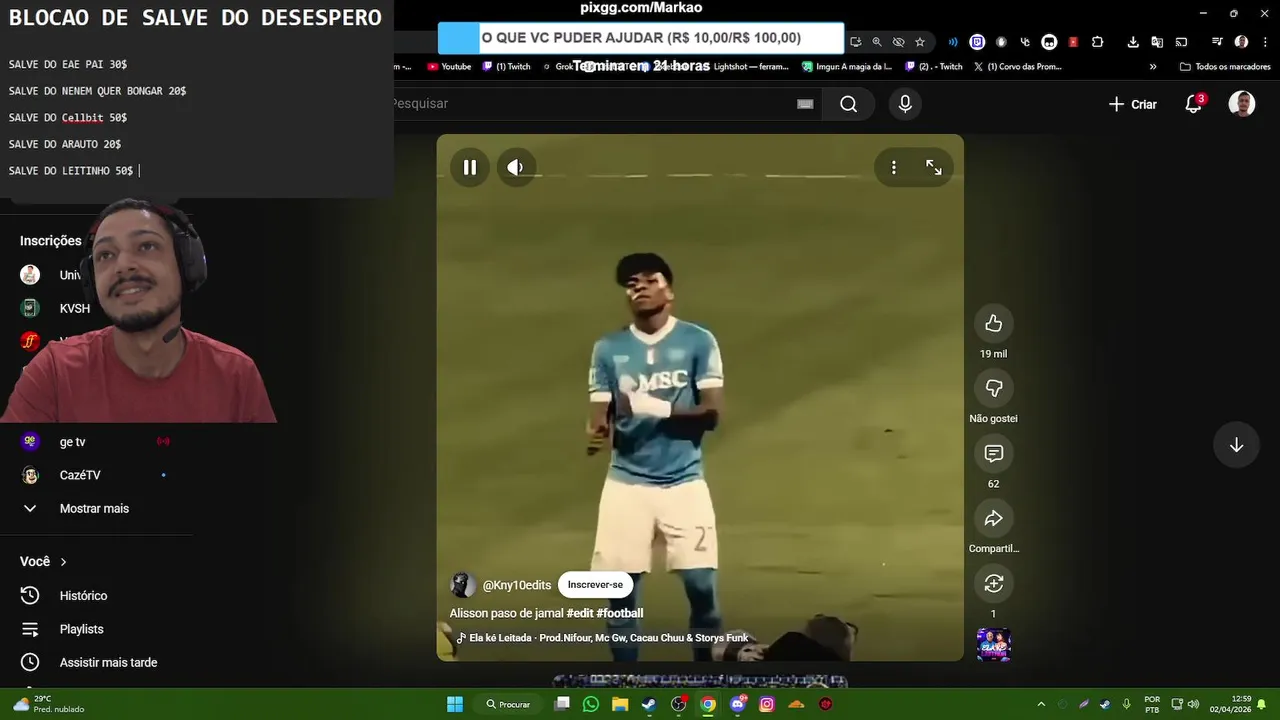Open the Imgur: A magia da I... bookmark
This screenshot has height=720, width=1280.
[847, 67]
